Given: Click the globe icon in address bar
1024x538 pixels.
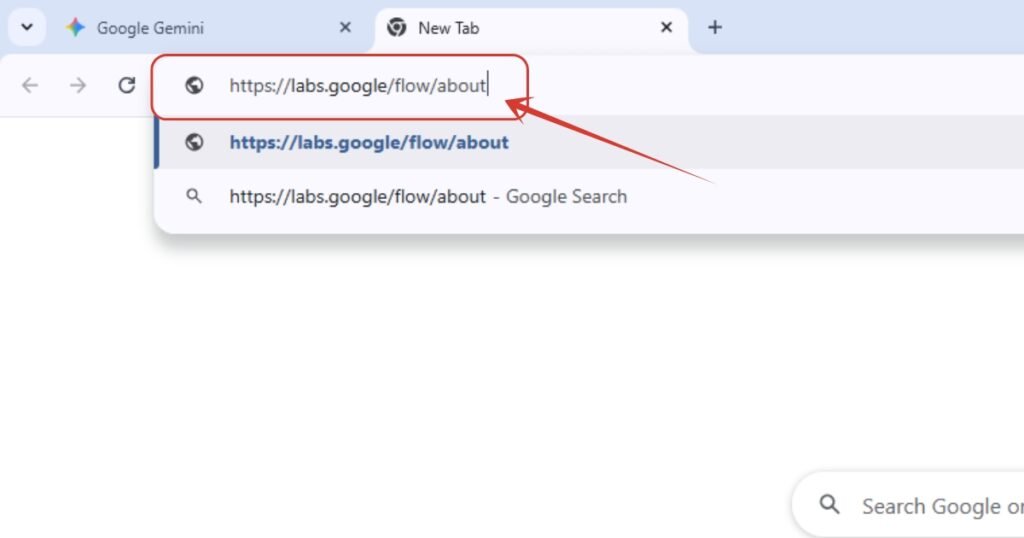Looking at the screenshot, I should pyautogui.click(x=195, y=86).
